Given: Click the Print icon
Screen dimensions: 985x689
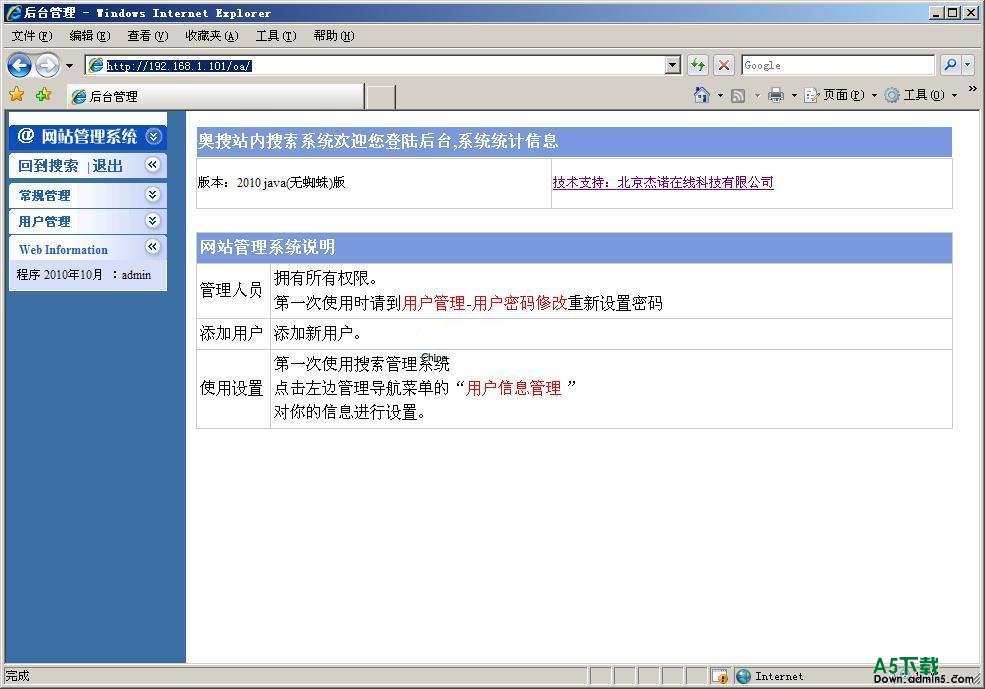Looking at the screenshot, I should coord(776,95).
